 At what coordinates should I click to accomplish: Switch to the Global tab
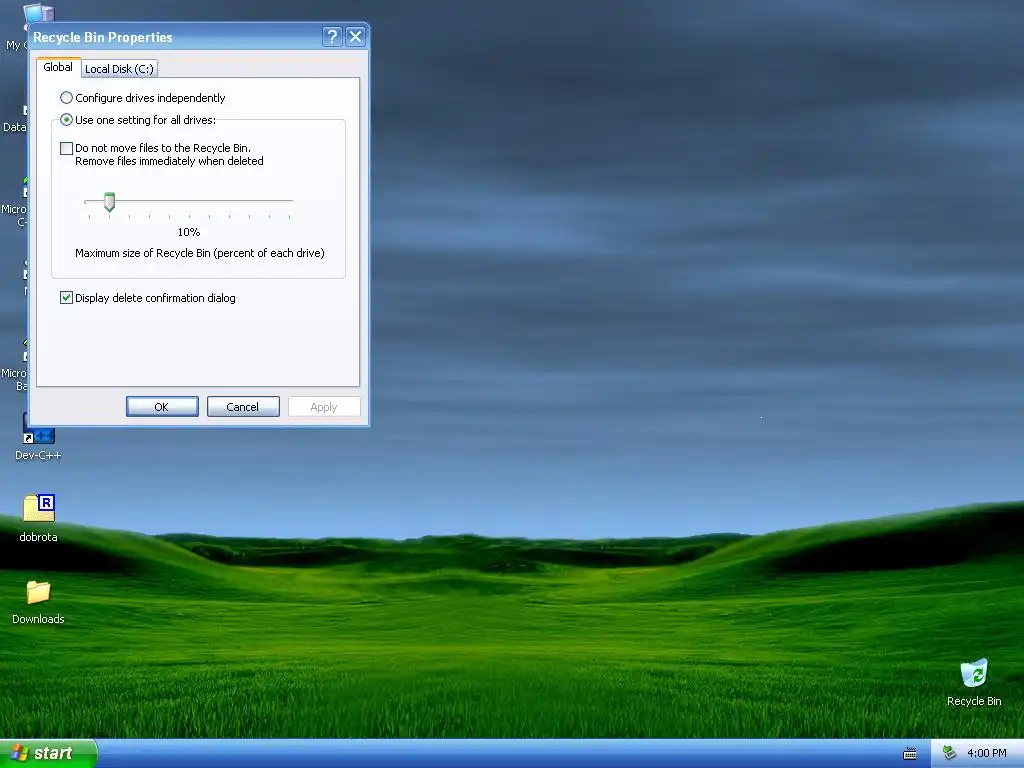[x=58, y=67]
